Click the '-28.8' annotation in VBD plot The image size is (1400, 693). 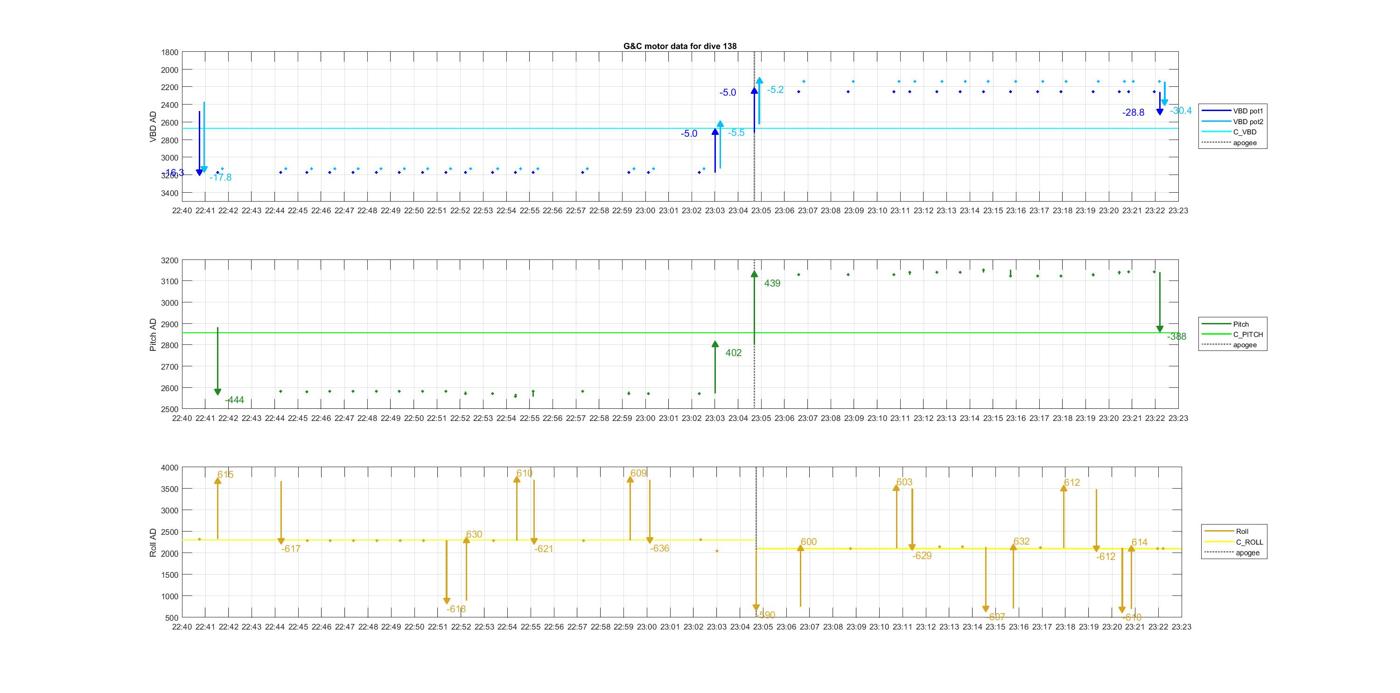coord(1133,113)
